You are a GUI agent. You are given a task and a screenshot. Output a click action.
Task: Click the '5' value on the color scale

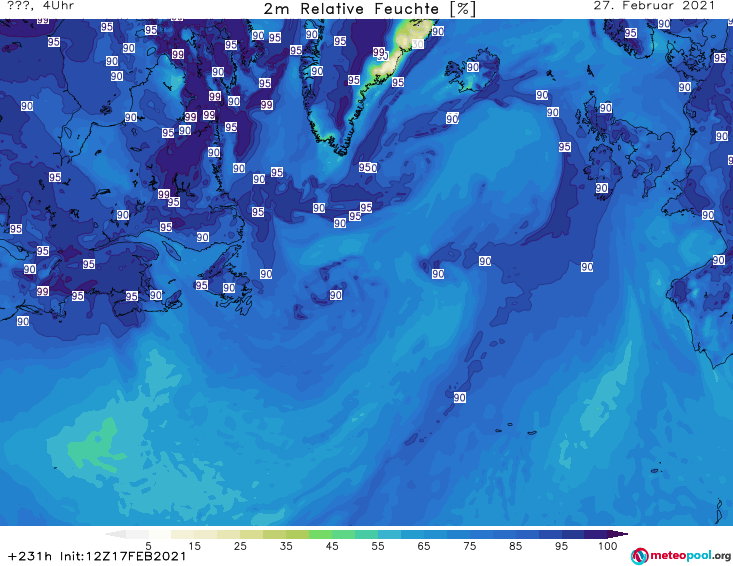pos(148,546)
